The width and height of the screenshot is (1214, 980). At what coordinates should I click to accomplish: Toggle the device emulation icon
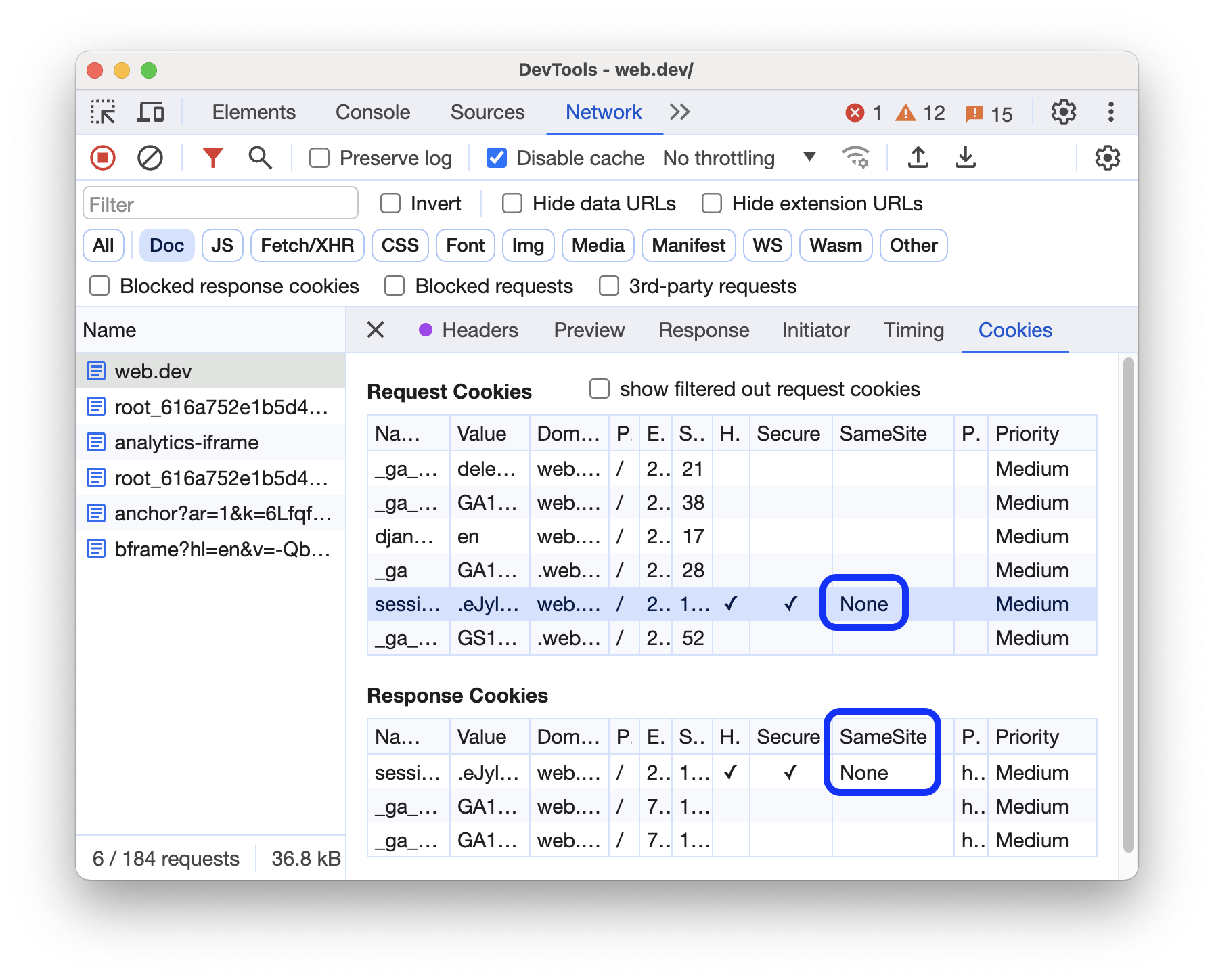[150, 112]
